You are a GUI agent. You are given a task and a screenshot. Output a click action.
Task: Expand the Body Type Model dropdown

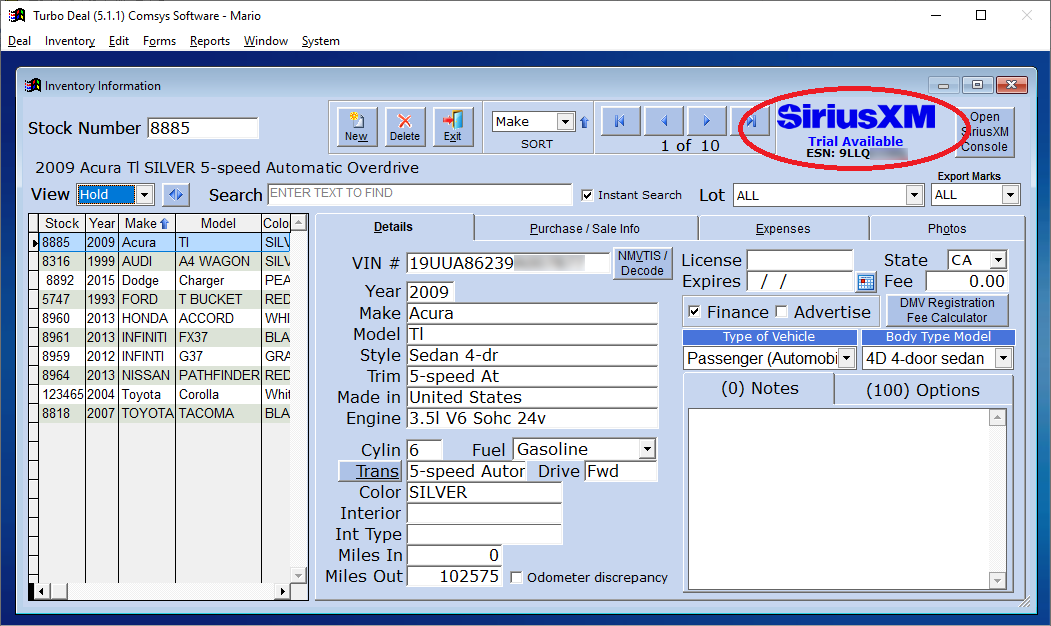[x=1003, y=359]
